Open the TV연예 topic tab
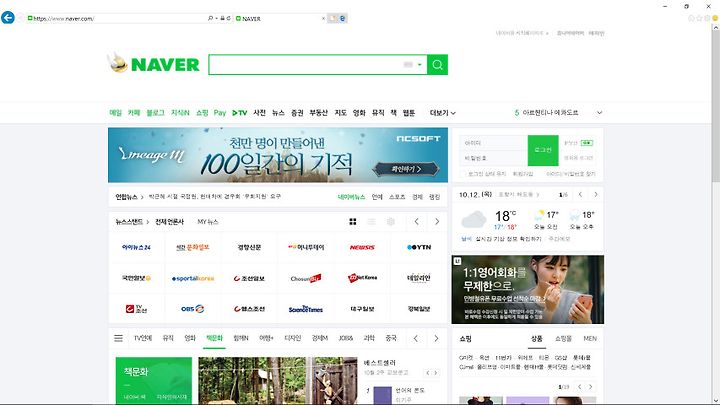Image resolution: width=720 pixels, height=405 pixels. 143,338
